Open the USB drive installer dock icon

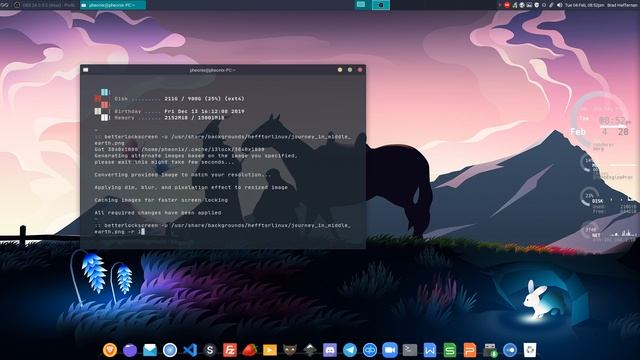490,350
